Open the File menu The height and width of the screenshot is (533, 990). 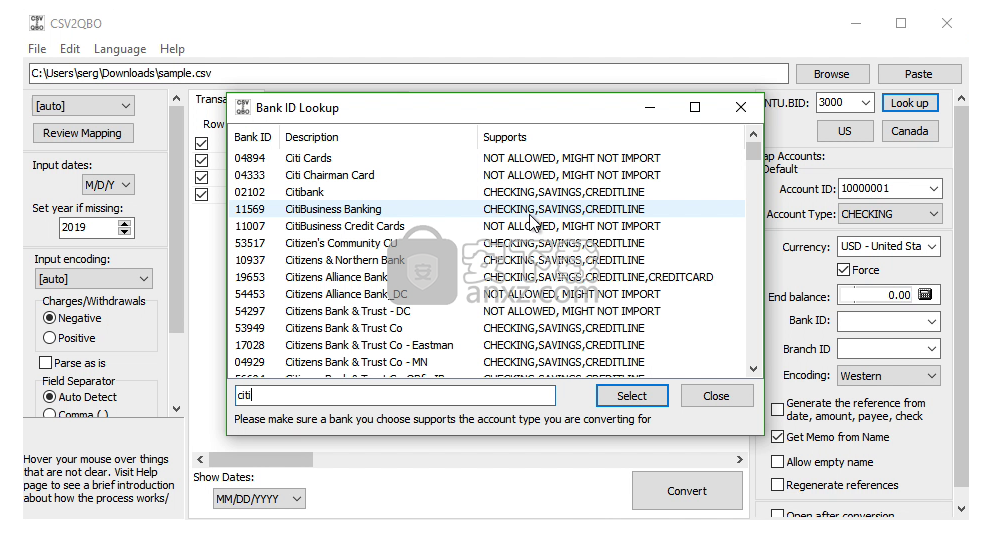click(x=37, y=49)
